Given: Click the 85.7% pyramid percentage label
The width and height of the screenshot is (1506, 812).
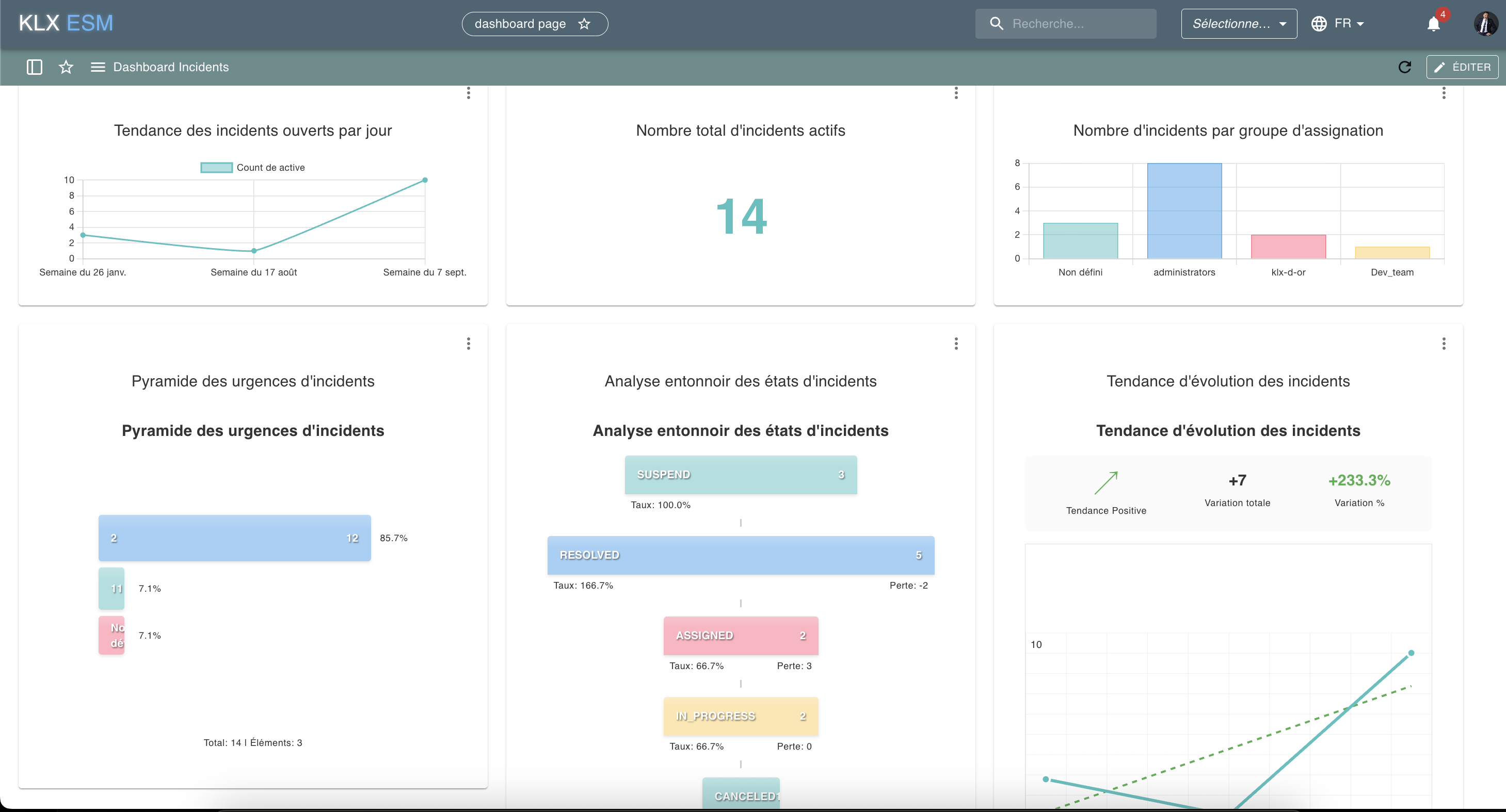Looking at the screenshot, I should [393, 538].
